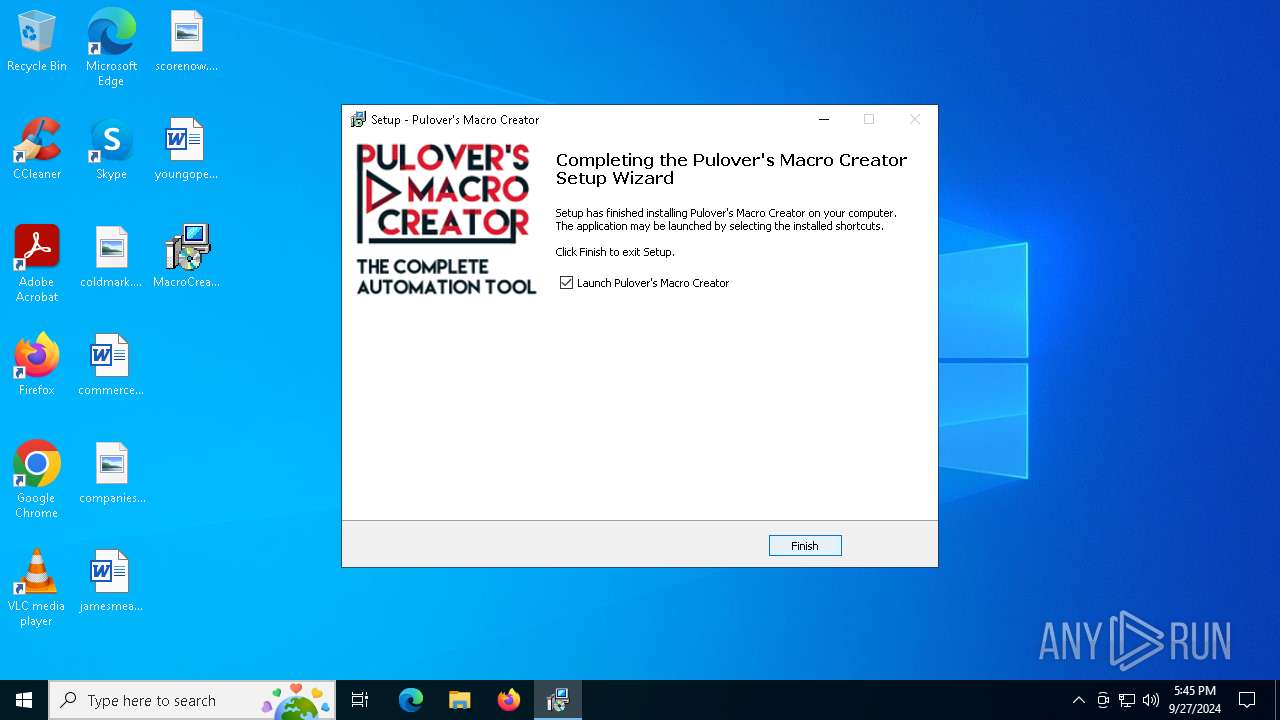Open the taskbar clock and date
1280x720 pixels.
click(x=1195, y=700)
